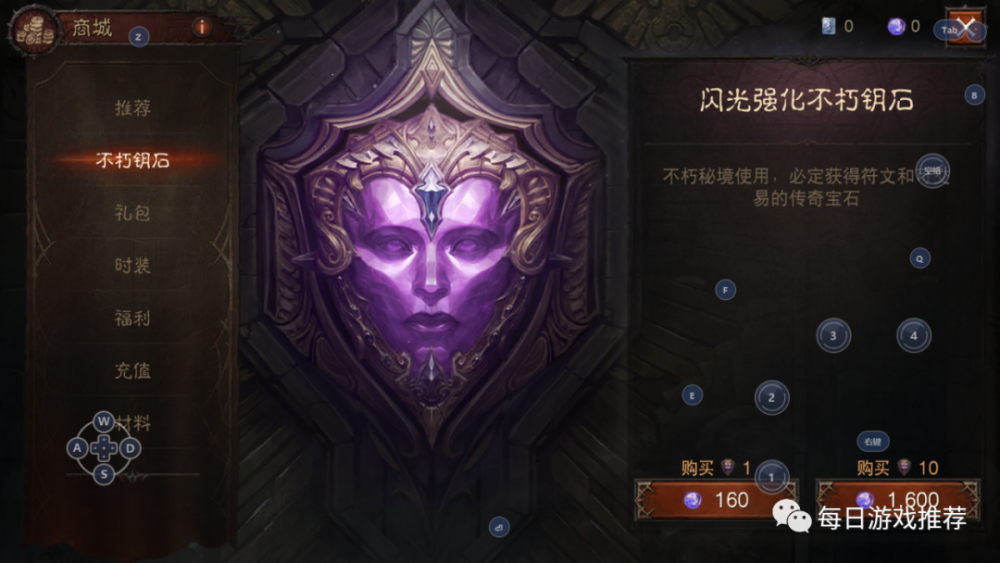Tap the A key overlay on the D-pad

tap(77, 448)
